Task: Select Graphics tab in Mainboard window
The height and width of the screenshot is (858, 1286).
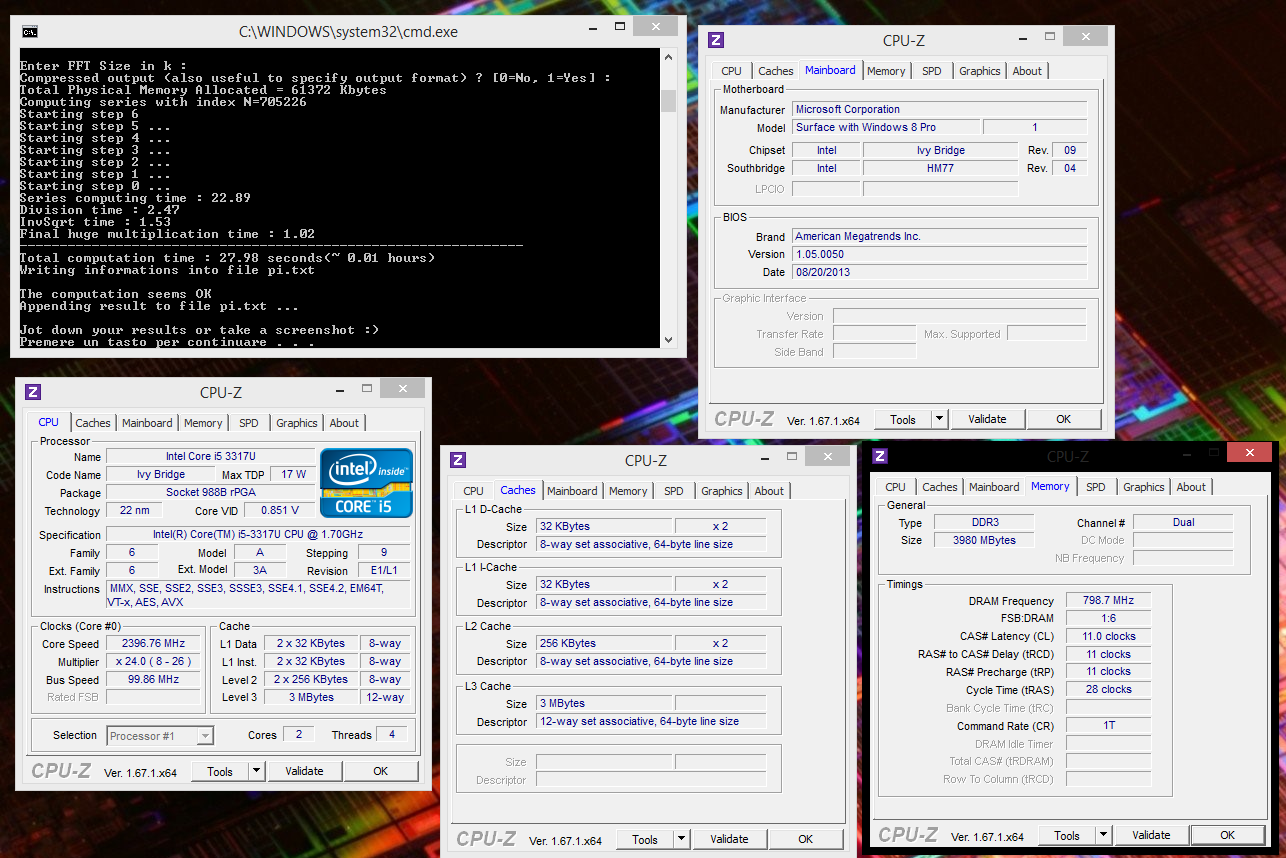Action: [979, 71]
